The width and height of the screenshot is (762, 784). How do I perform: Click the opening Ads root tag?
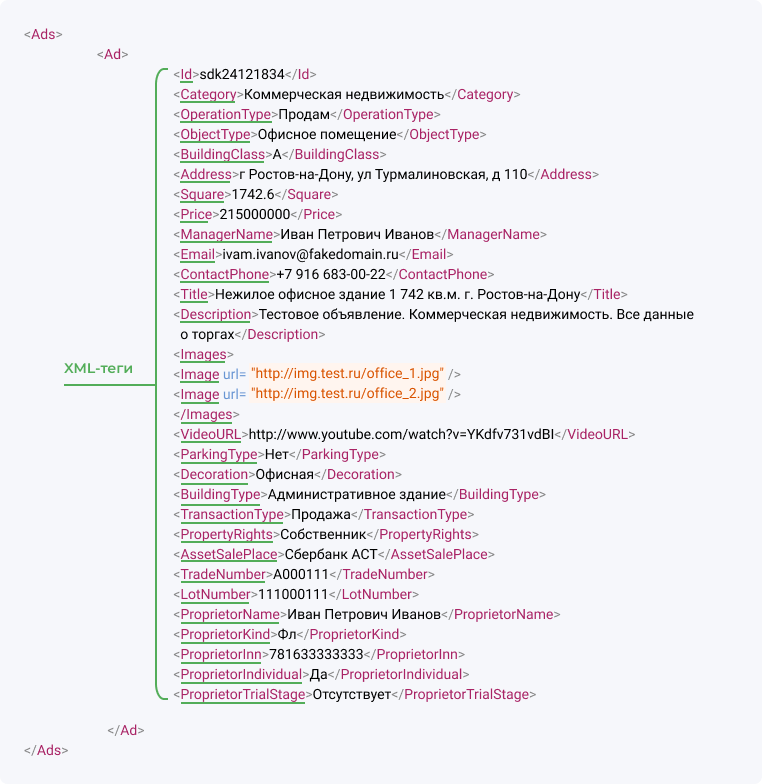point(44,34)
